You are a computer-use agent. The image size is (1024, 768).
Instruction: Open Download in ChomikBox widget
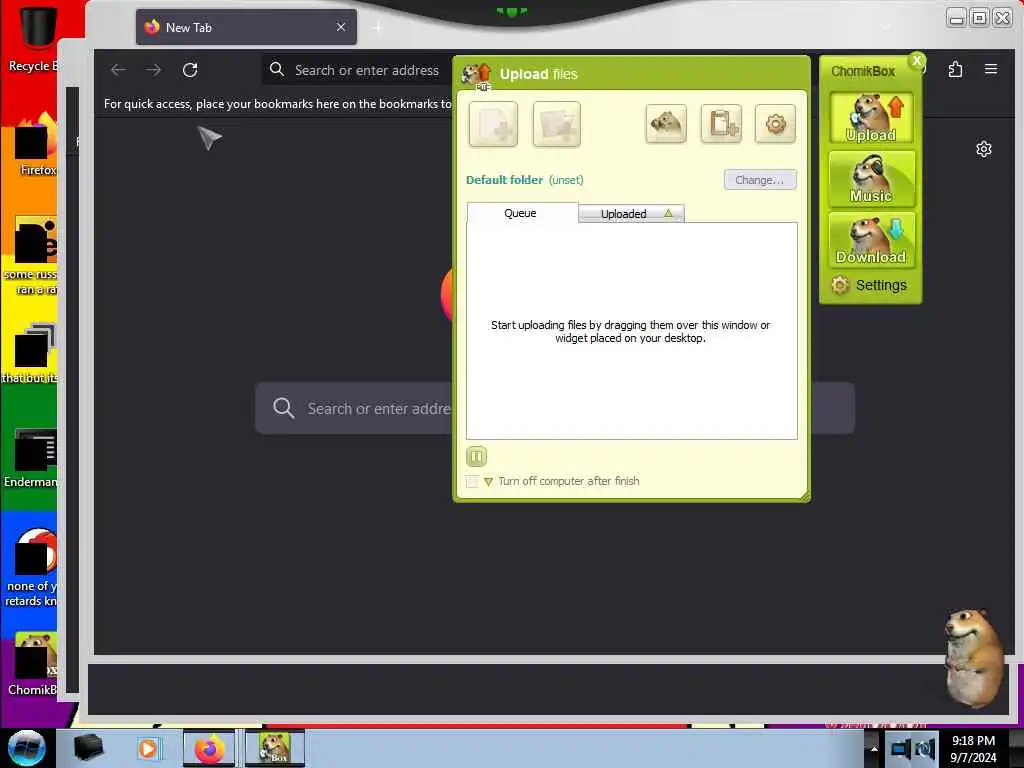(x=871, y=240)
